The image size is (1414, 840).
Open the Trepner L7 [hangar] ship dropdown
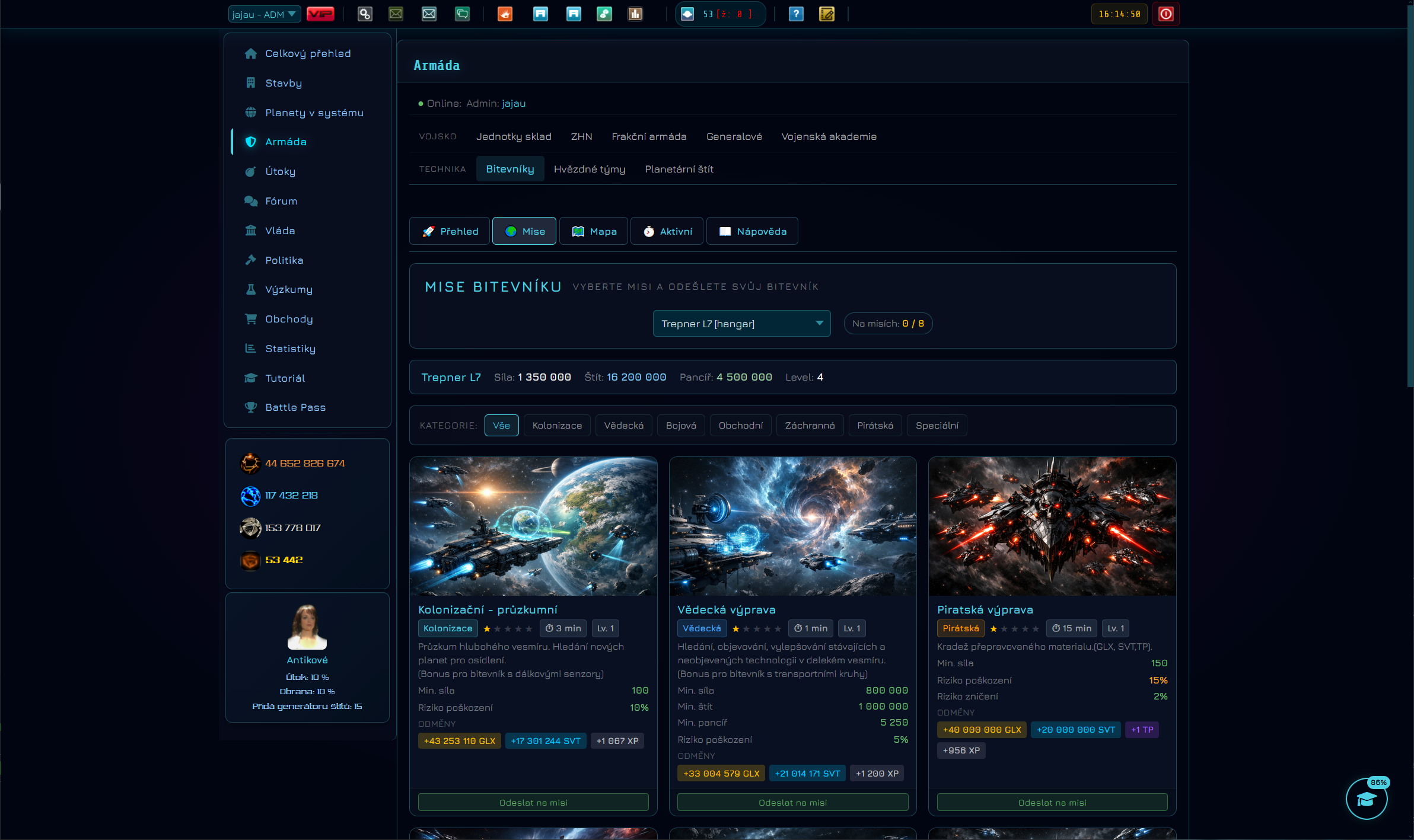coord(741,324)
